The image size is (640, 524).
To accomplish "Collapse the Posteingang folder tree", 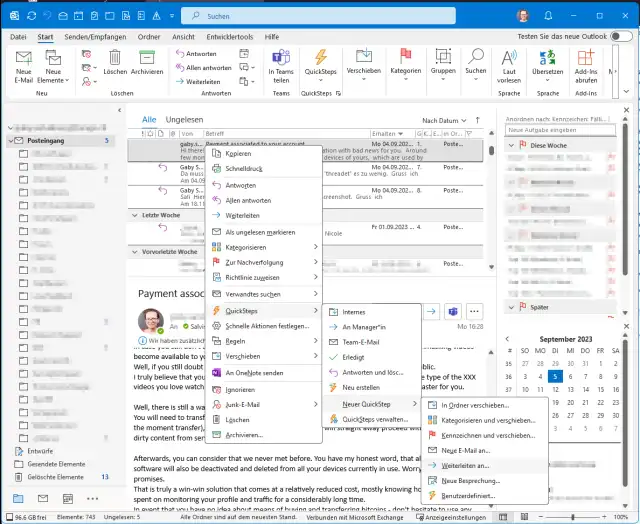I will tap(10, 140).
